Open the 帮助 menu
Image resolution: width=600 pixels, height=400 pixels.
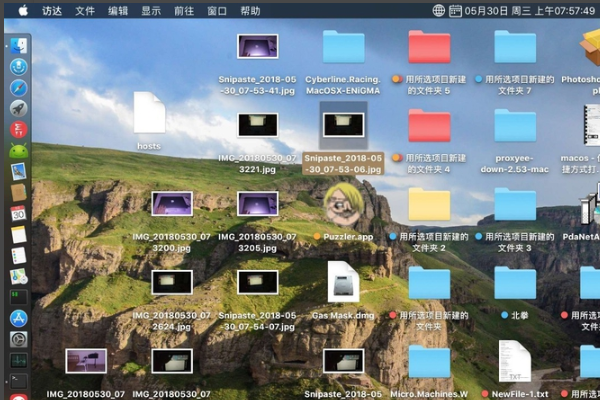250,11
